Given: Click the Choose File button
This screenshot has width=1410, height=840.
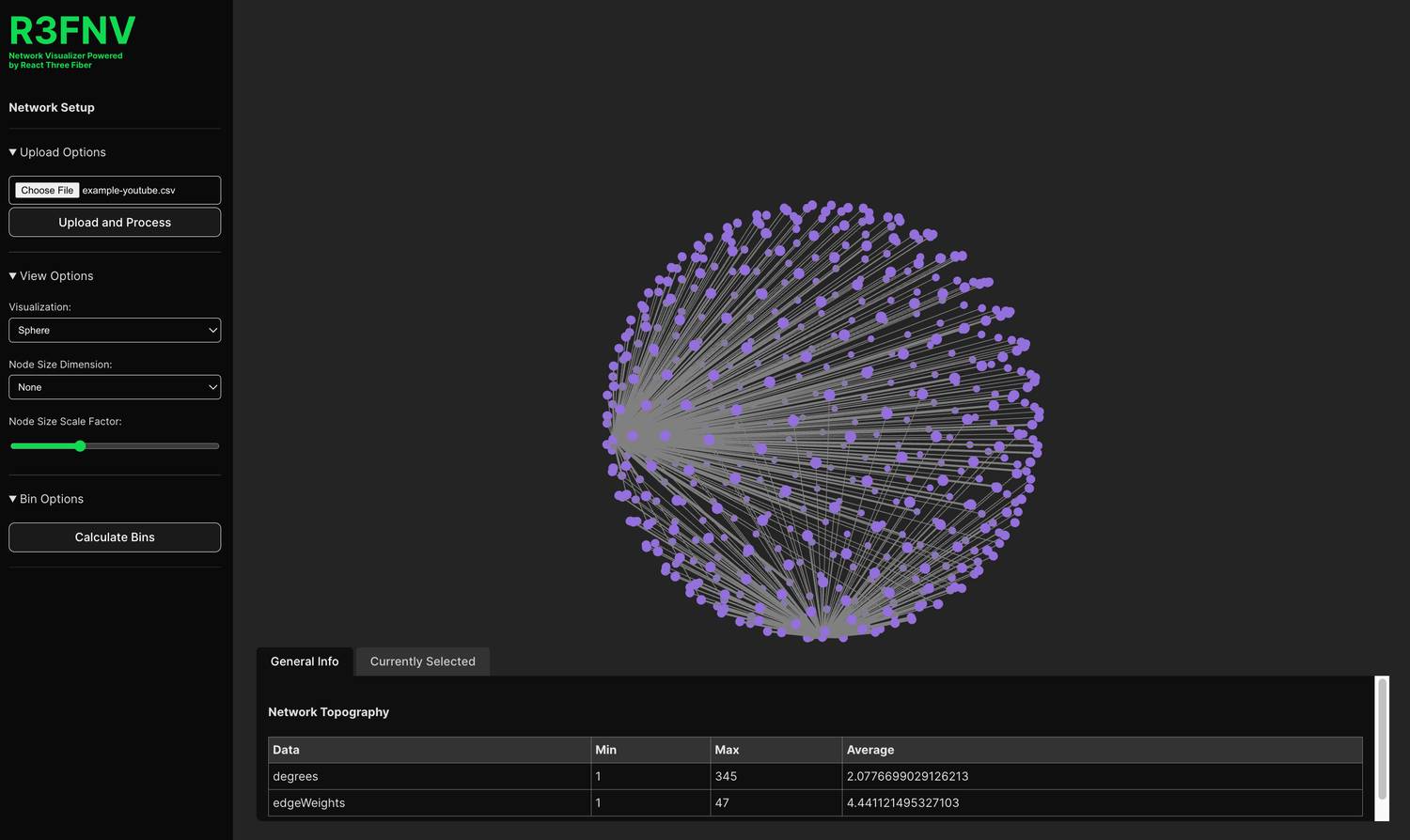Looking at the screenshot, I should (x=47, y=190).
